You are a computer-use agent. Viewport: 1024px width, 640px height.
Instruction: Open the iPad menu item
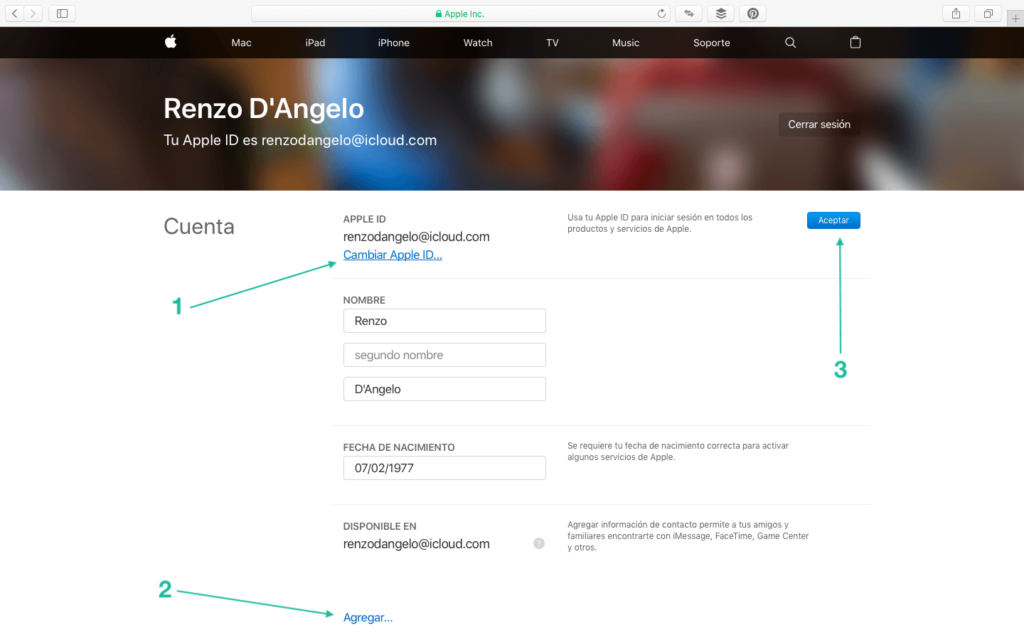click(315, 42)
